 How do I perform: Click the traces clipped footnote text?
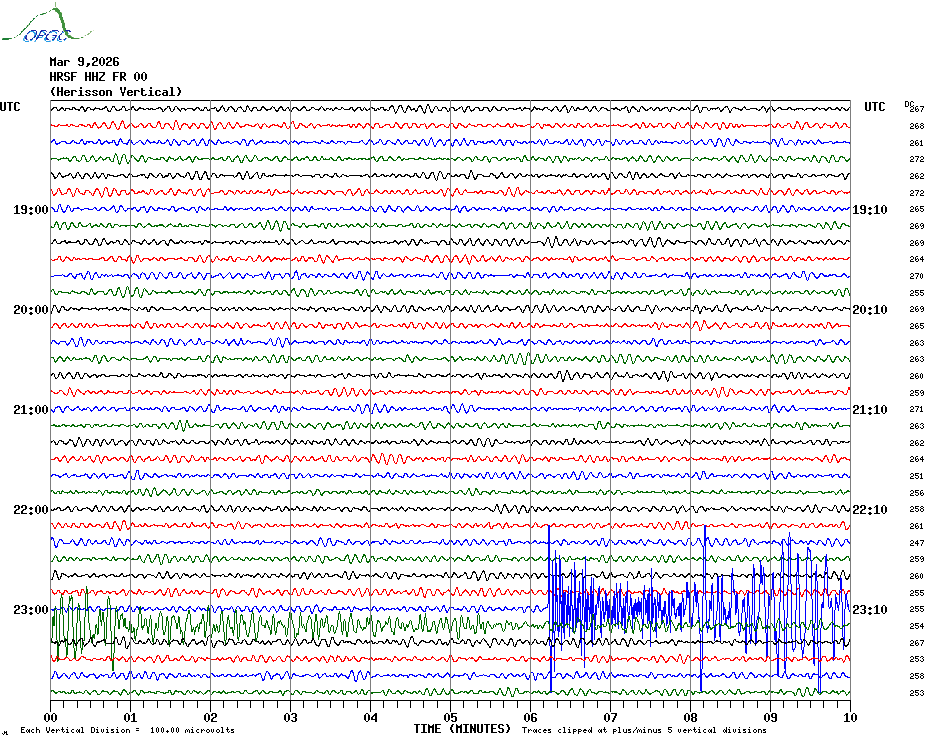(x=644, y=731)
